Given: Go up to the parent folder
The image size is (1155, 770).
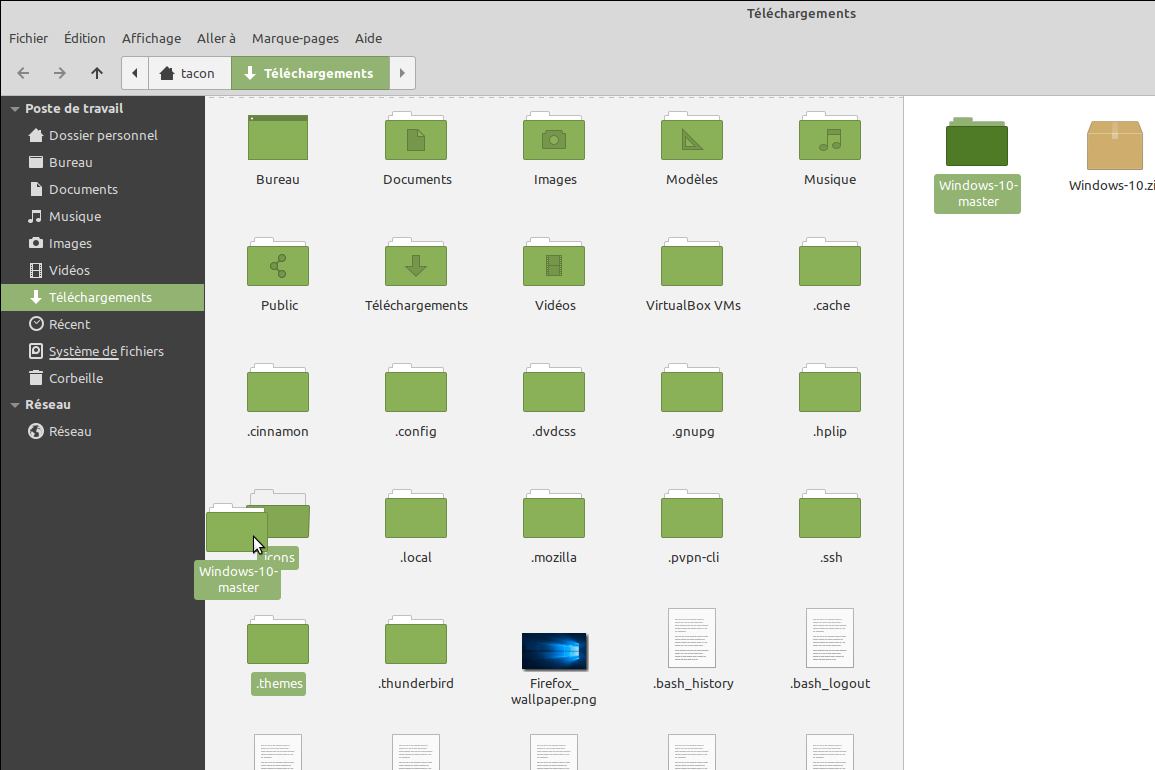Looking at the screenshot, I should 96,73.
